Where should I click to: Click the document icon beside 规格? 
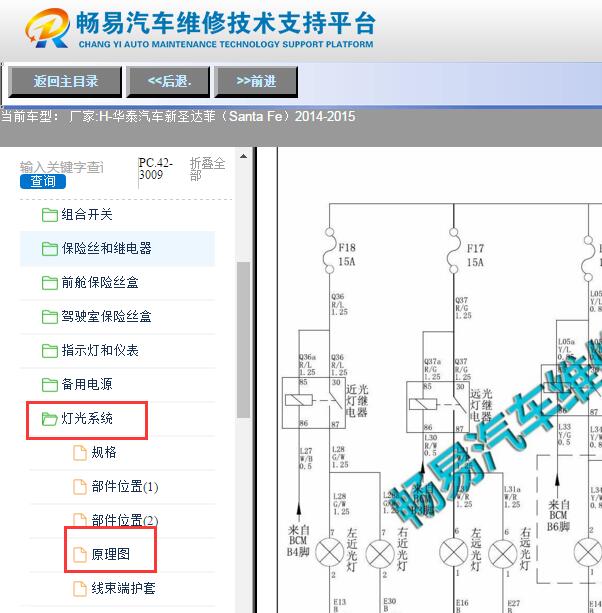click(x=80, y=453)
